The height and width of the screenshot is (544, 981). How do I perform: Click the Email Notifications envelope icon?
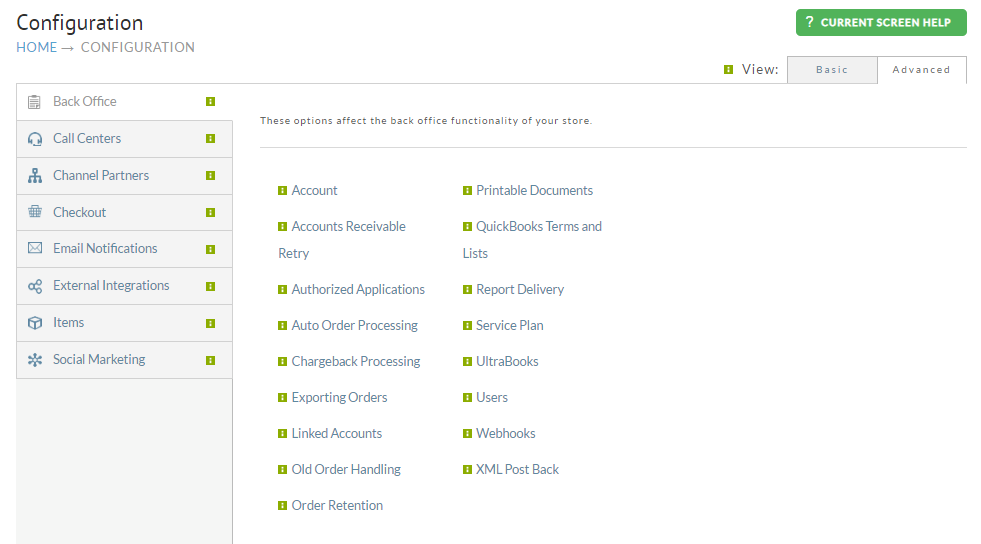[35, 248]
